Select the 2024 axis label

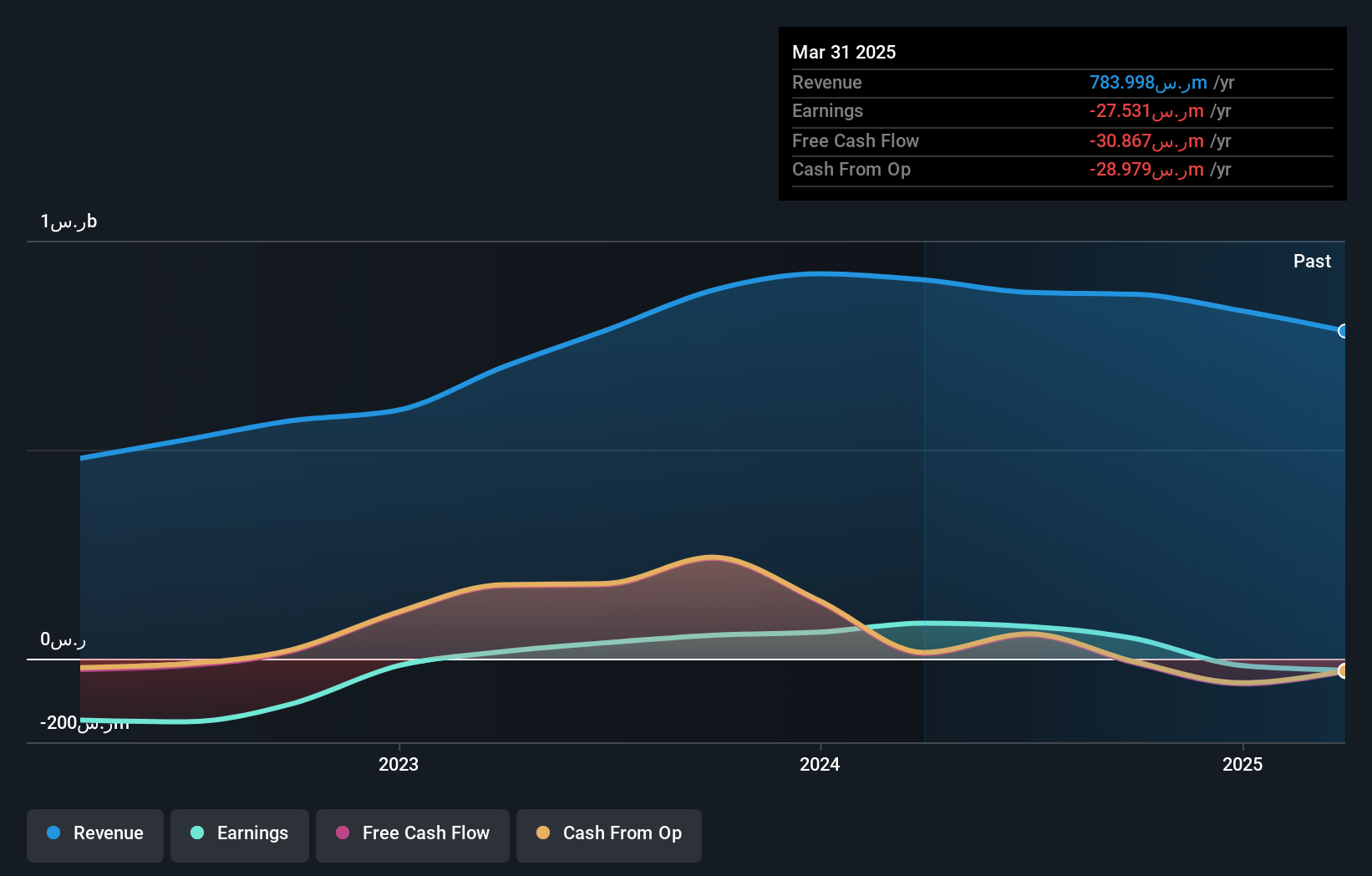pyautogui.click(x=820, y=764)
